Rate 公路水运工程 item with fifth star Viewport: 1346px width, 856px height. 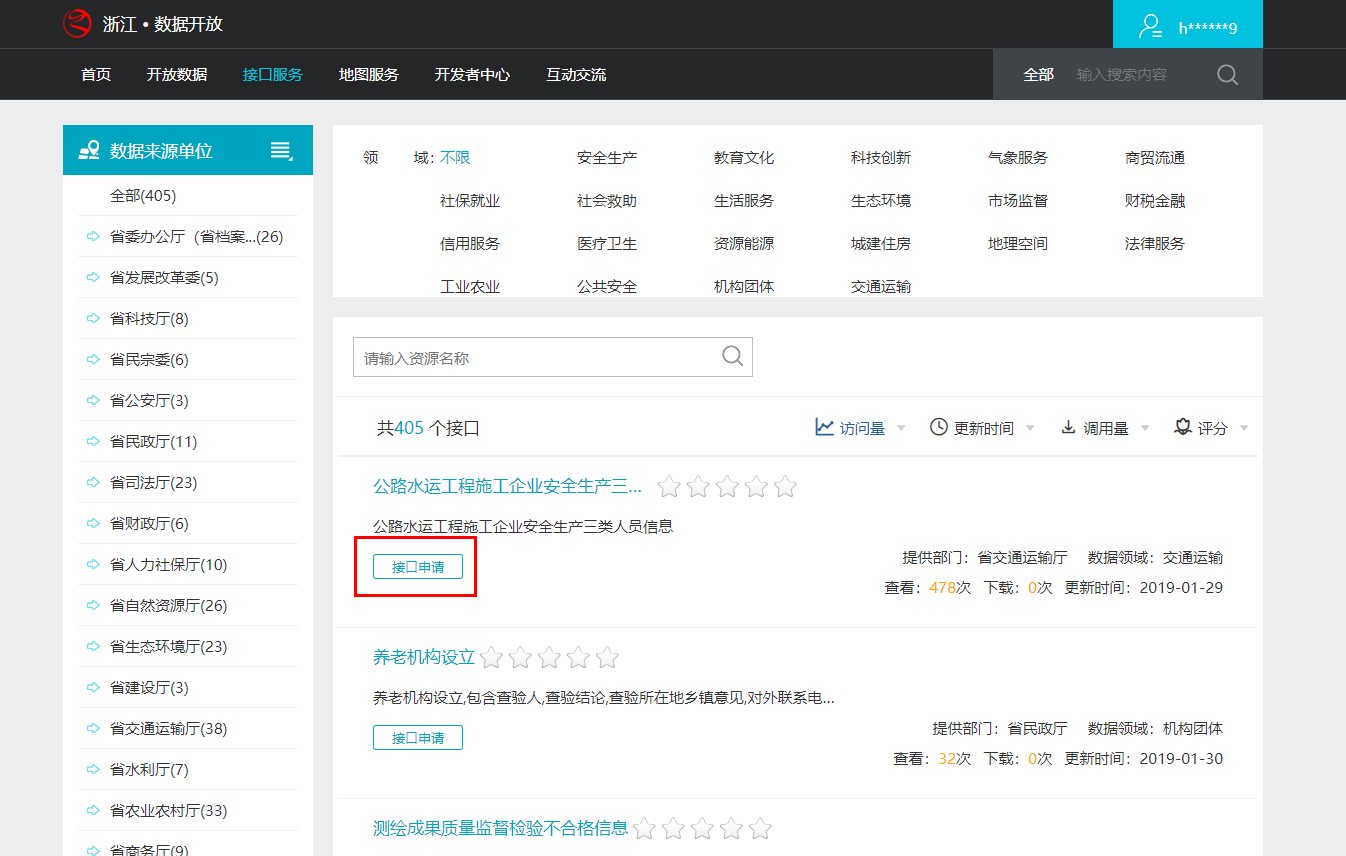(x=785, y=487)
